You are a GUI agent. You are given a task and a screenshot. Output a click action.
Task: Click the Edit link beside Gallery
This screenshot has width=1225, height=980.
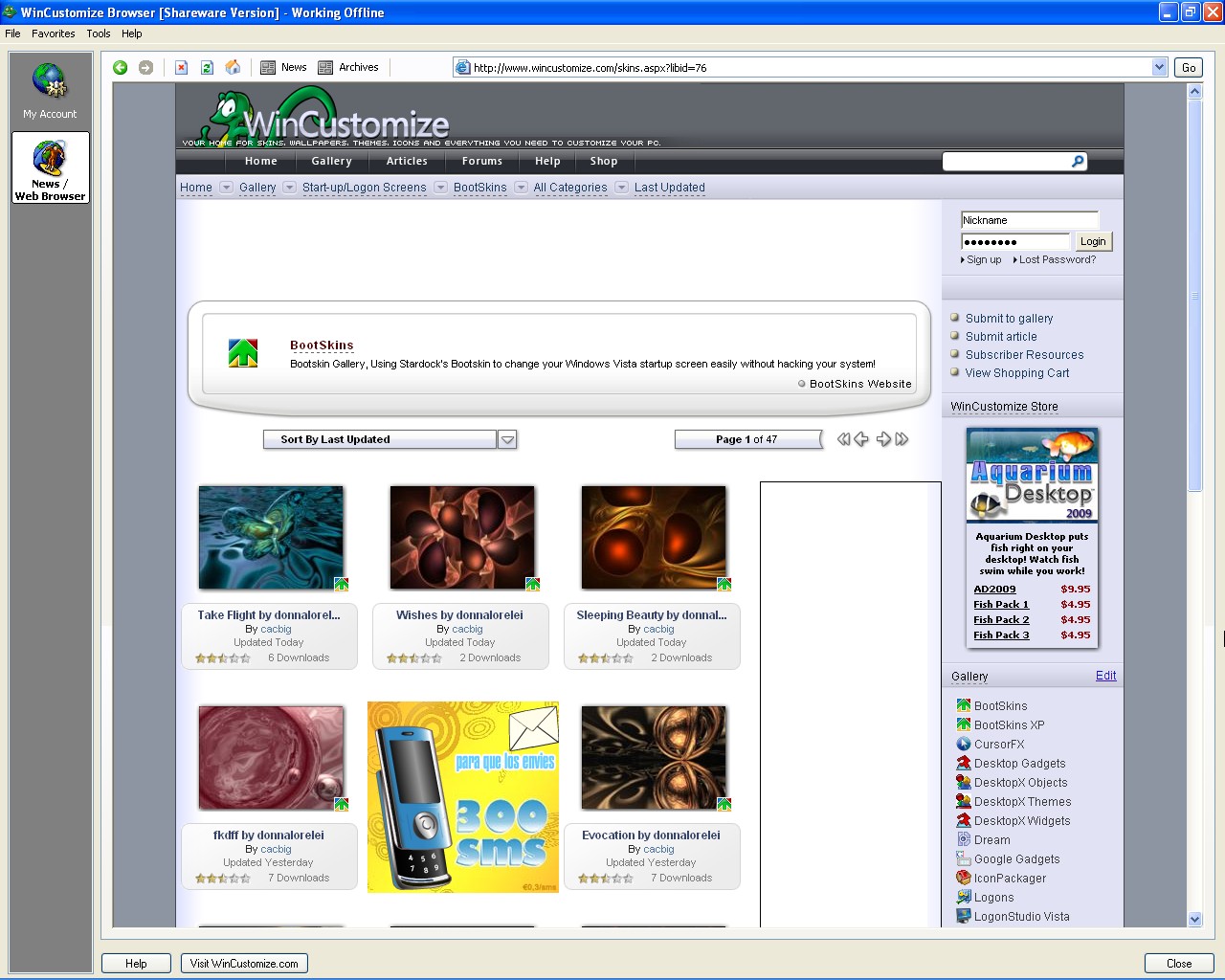click(x=1105, y=675)
